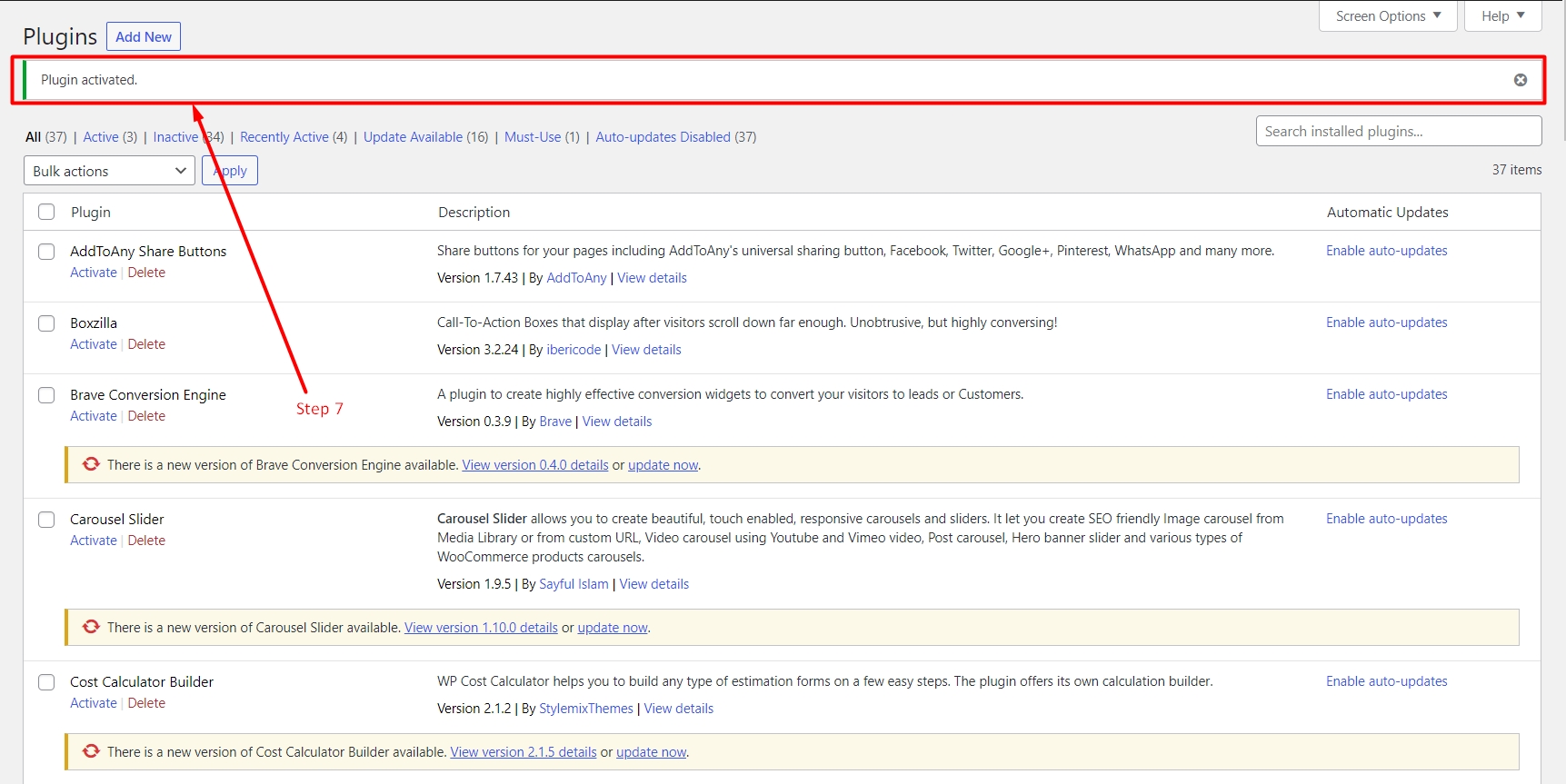This screenshot has height=784, width=1566.
Task: Select the Boxzilla plugin checkbox
Action: [46, 323]
